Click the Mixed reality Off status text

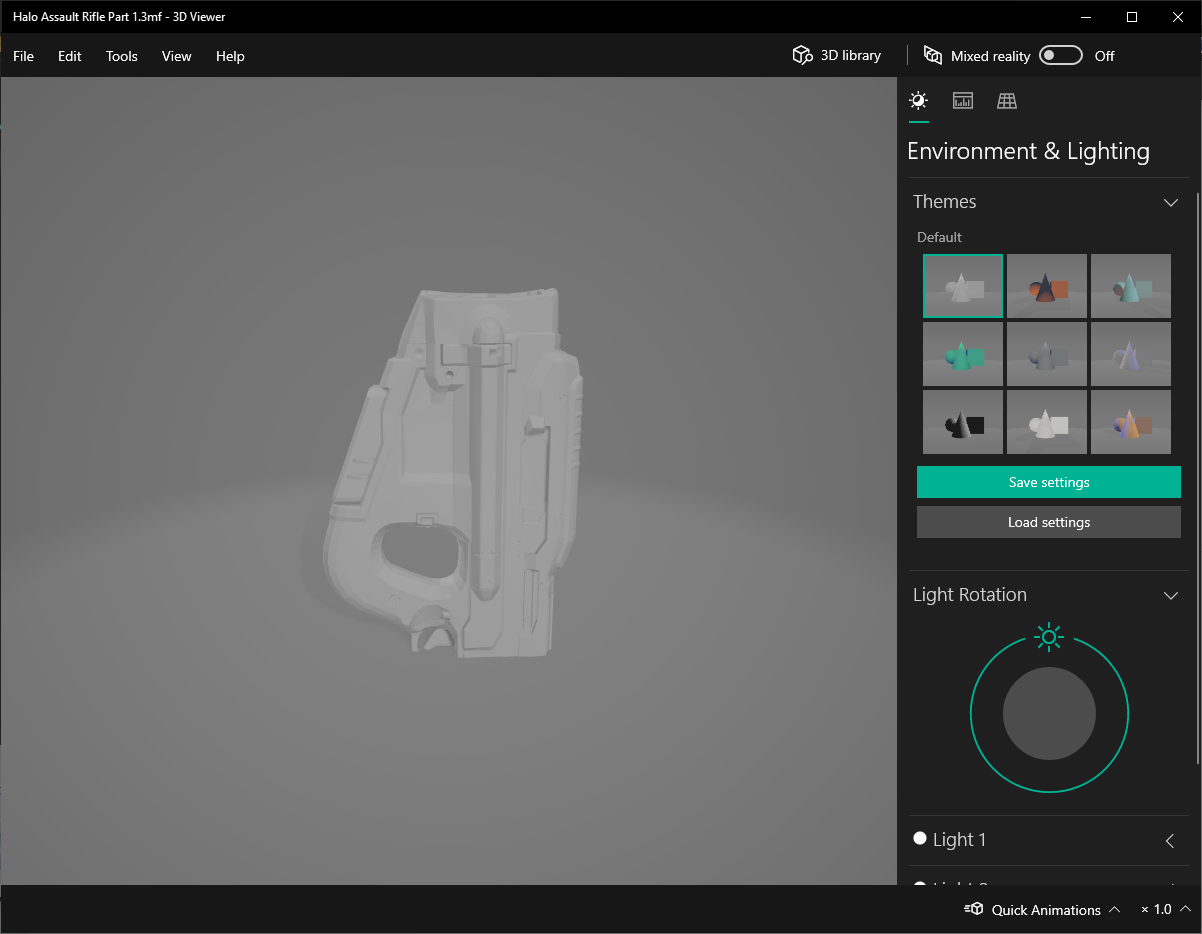point(1104,56)
